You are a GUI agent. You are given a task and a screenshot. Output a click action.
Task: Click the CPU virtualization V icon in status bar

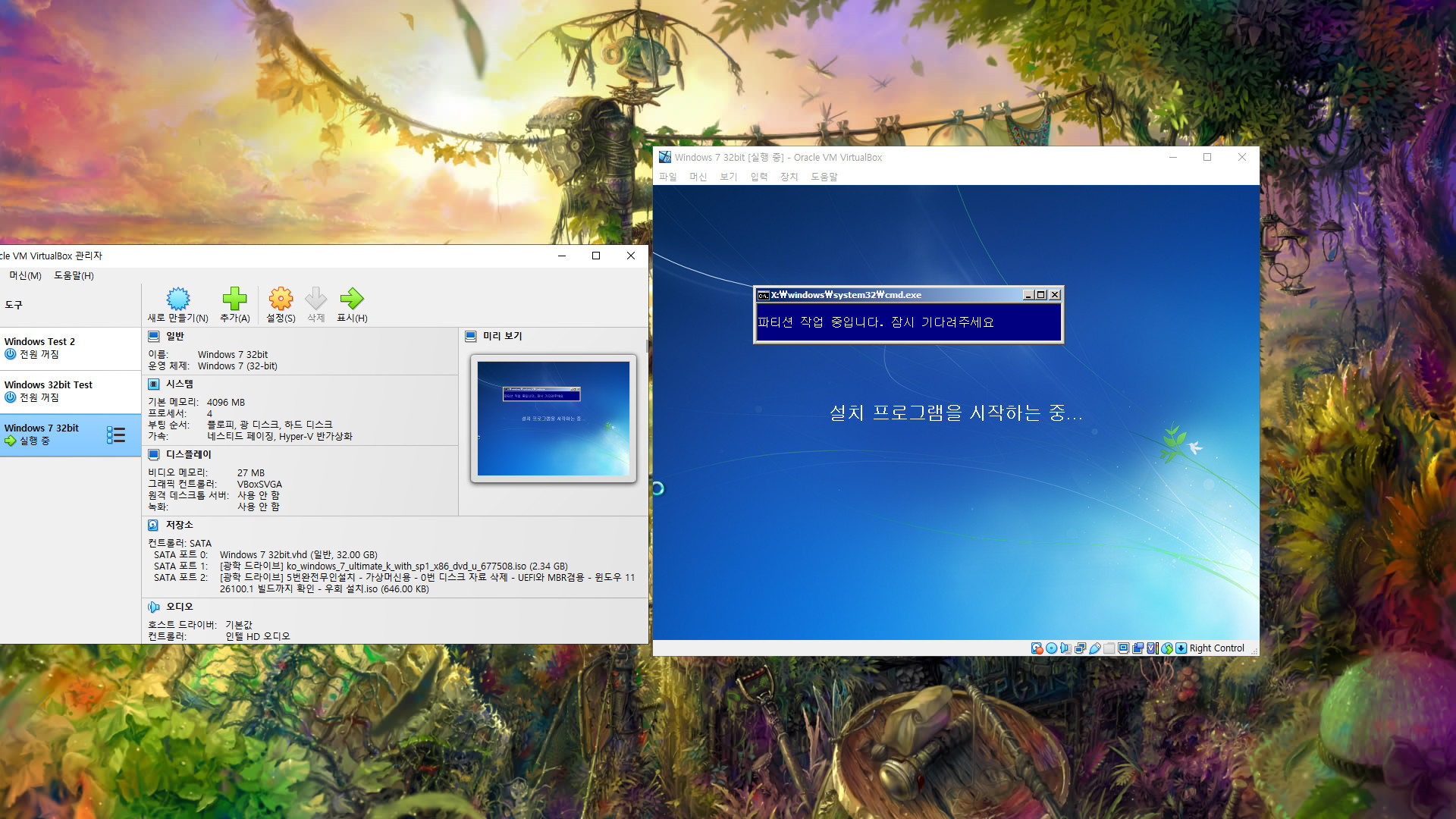tap(1153, 648)
